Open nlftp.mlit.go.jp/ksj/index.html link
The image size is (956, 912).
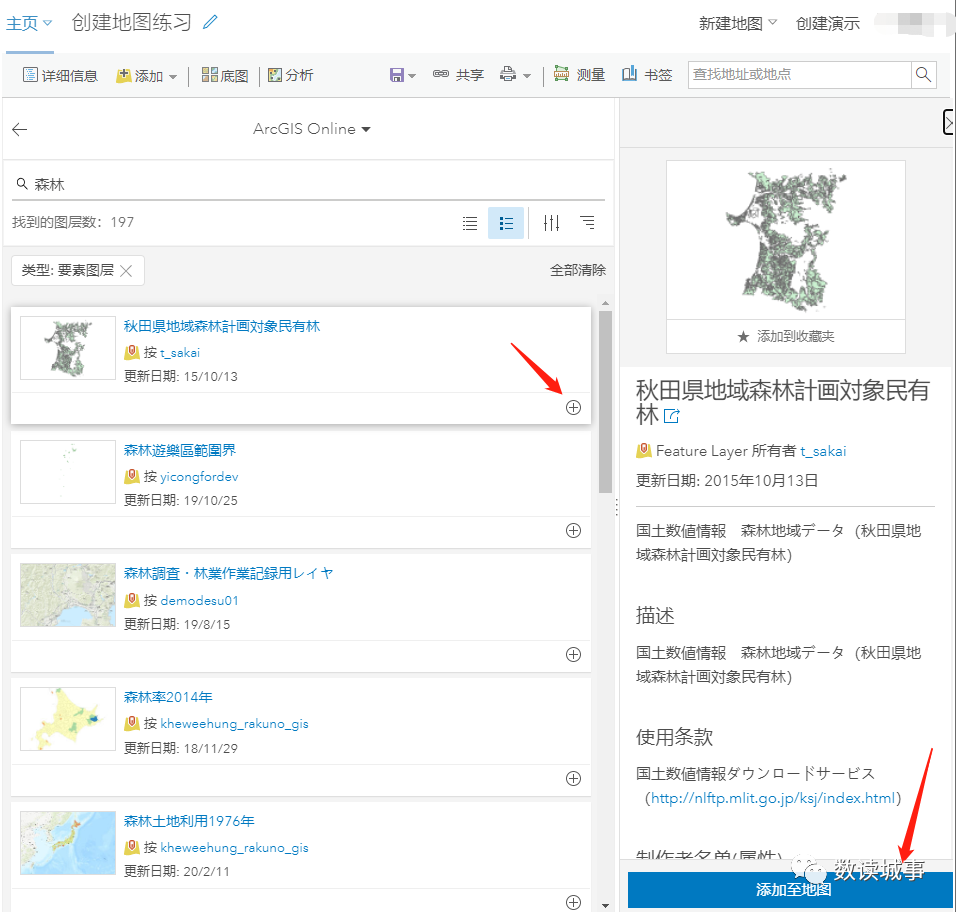coord(773,798)
